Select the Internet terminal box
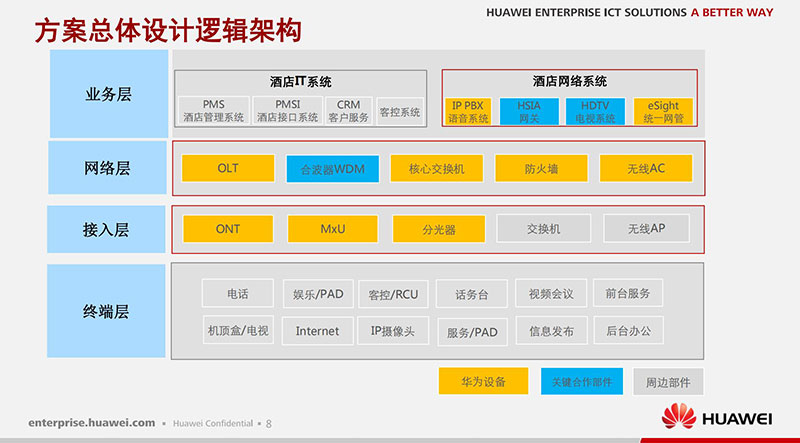This screenshot has height=443, width=800. 317,331
